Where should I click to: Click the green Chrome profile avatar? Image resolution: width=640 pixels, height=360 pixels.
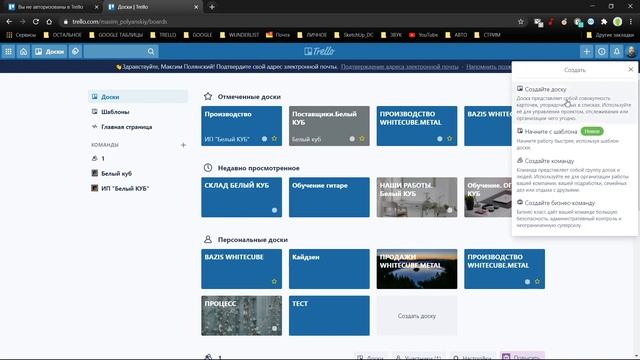(618, 22)
